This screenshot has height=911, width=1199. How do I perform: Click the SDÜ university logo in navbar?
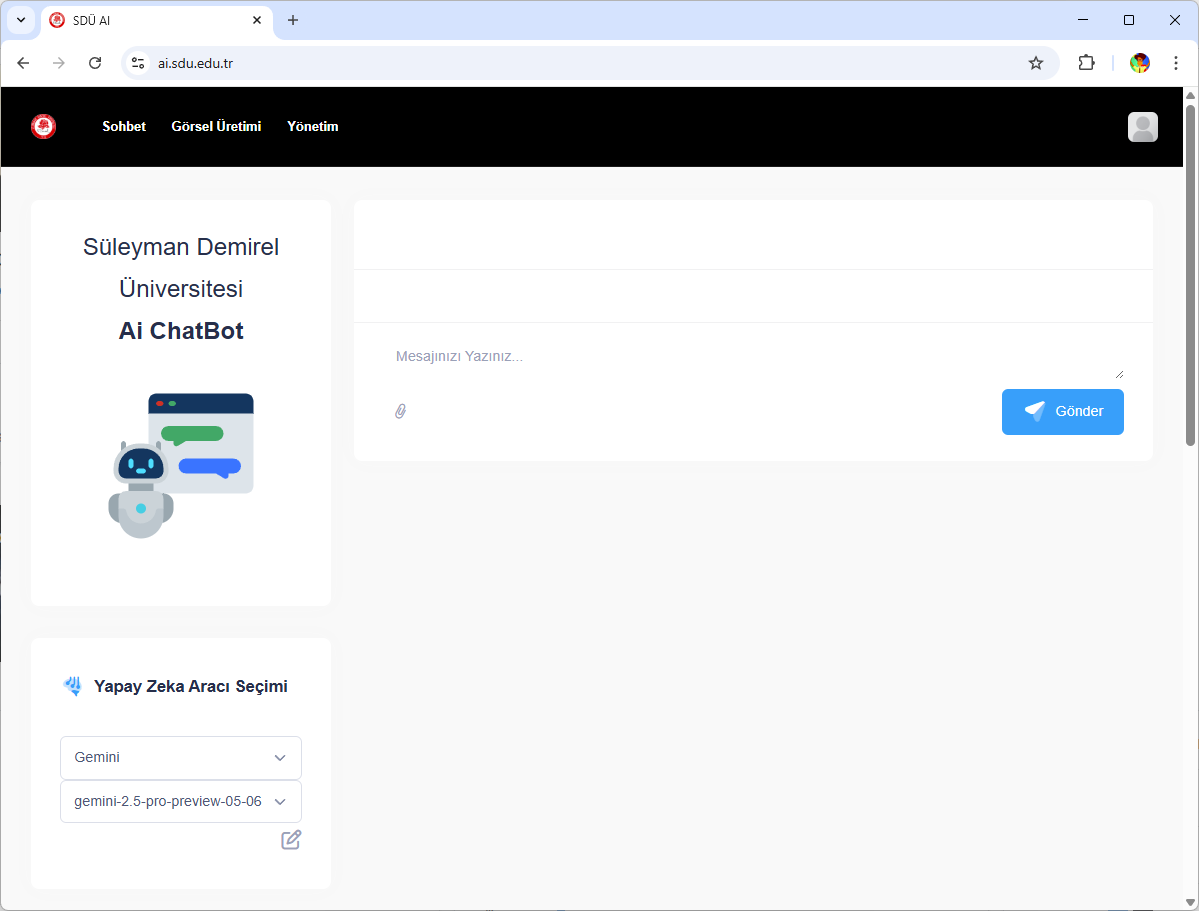pyautogui.click(x=43, y=127)
